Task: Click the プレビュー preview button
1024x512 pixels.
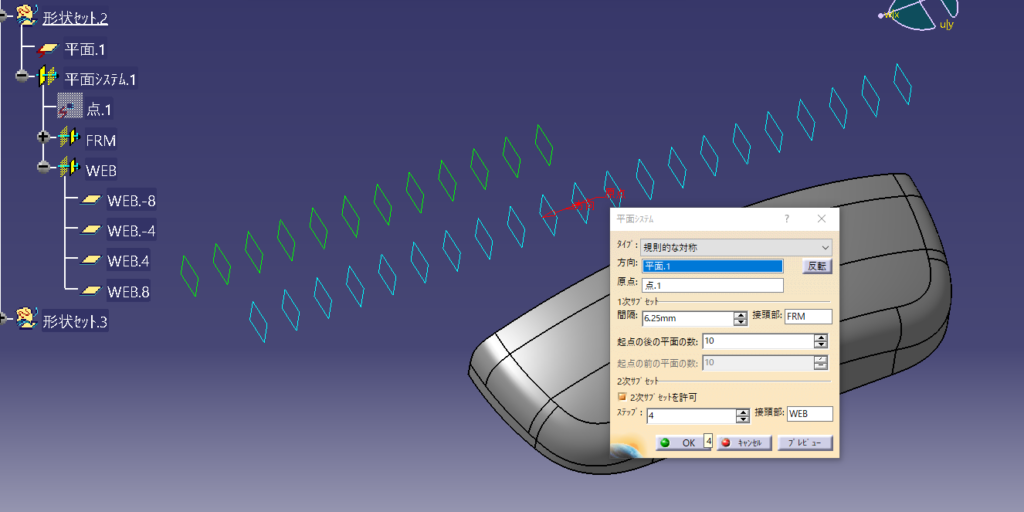Action: (805, 443)
